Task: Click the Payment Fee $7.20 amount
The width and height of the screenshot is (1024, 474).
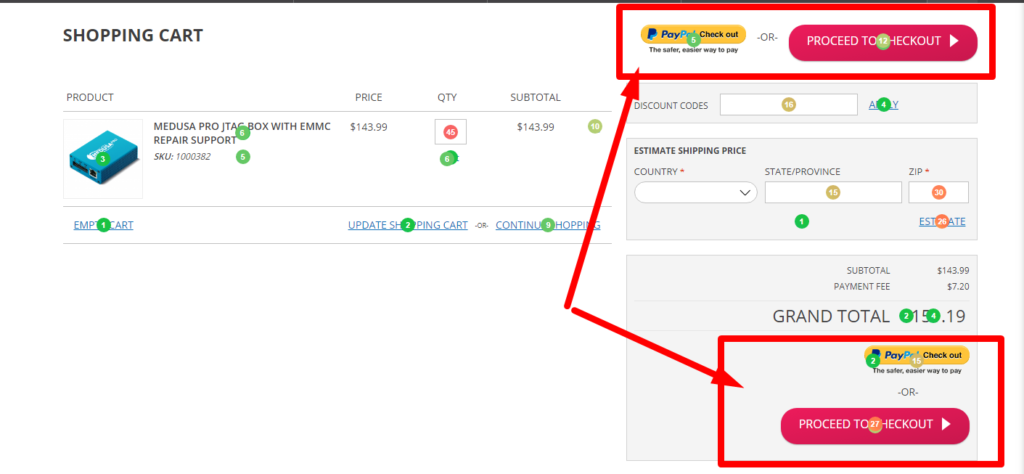Action: click(x=958, y=287)
